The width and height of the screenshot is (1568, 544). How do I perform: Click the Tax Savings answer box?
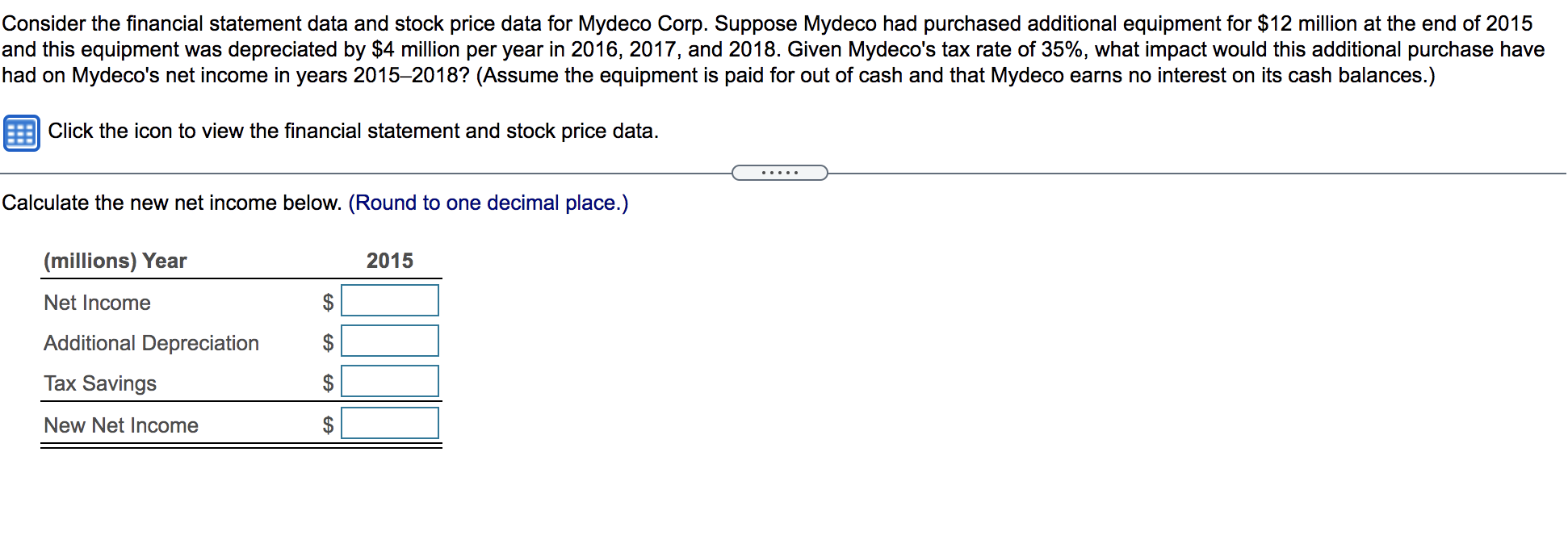point(390,381)
